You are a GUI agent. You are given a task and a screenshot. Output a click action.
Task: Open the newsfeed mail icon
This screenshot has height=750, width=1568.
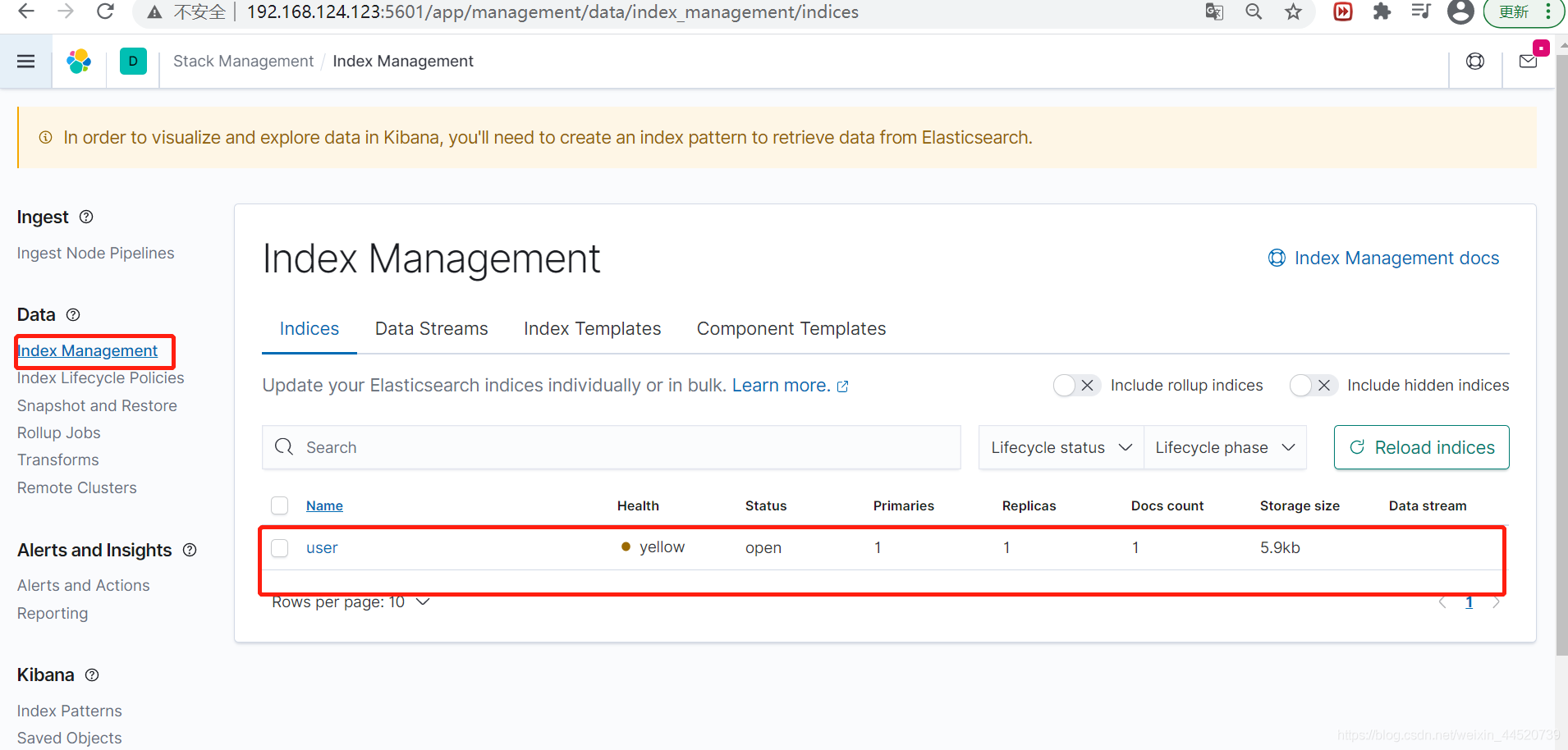1529,62
